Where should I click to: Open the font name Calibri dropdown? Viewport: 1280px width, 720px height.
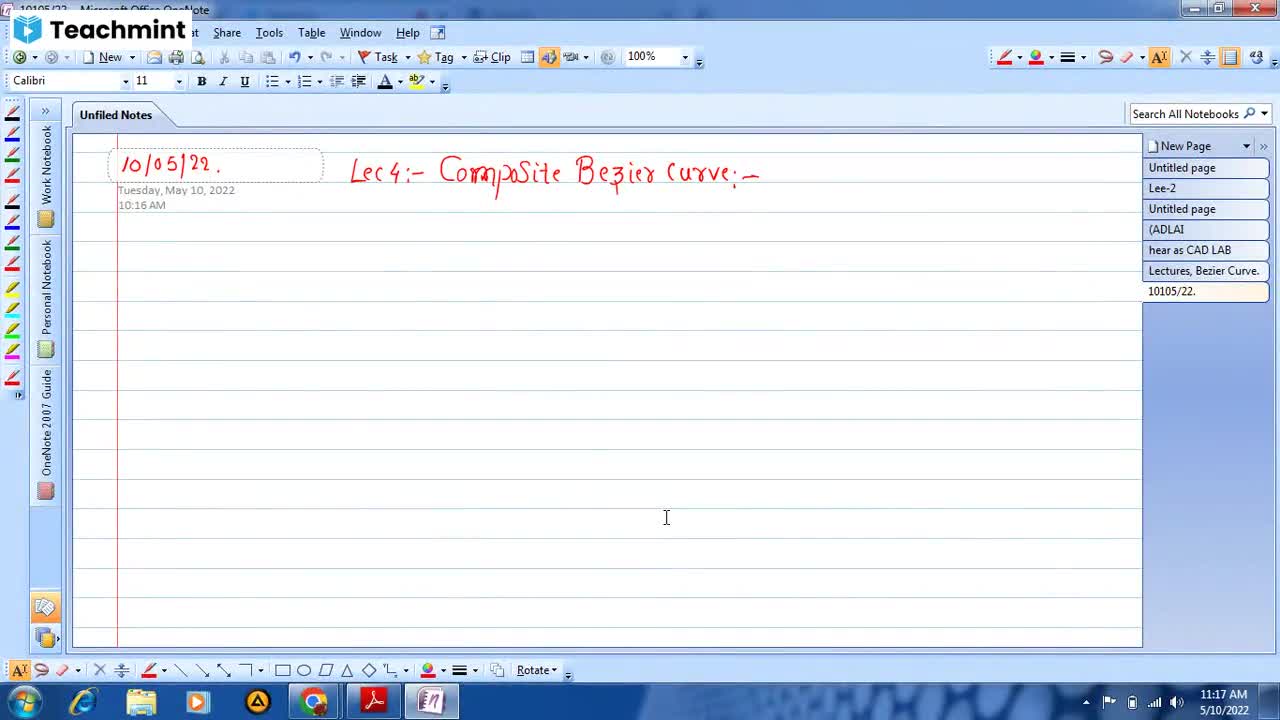(126, 82)
